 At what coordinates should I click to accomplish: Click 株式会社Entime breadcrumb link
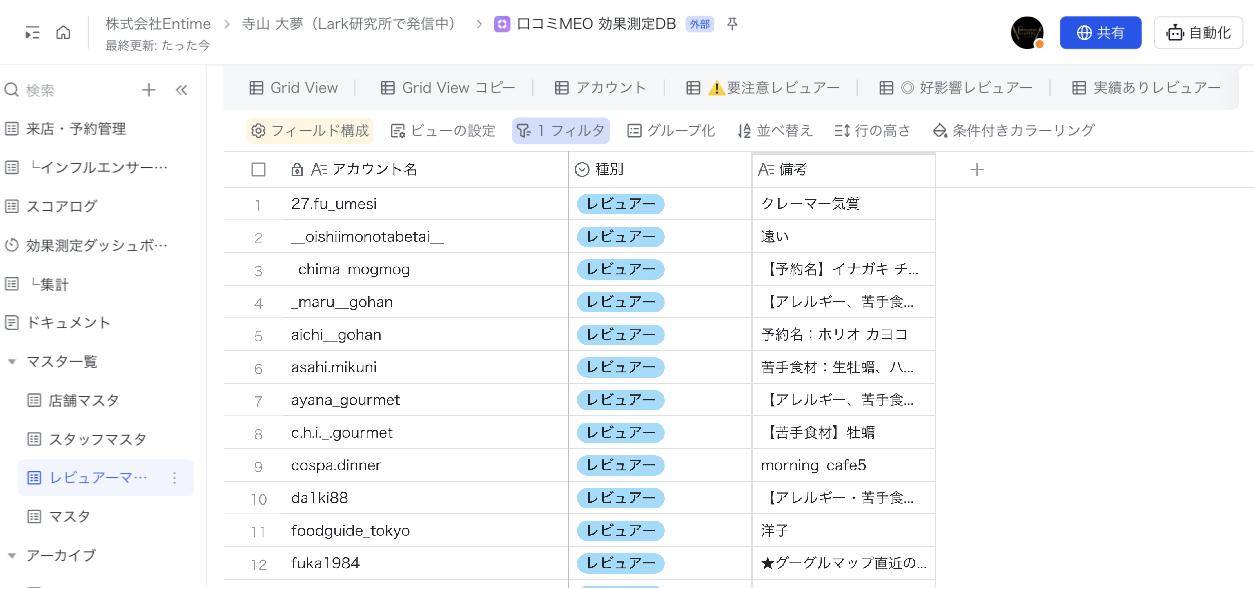158,24
